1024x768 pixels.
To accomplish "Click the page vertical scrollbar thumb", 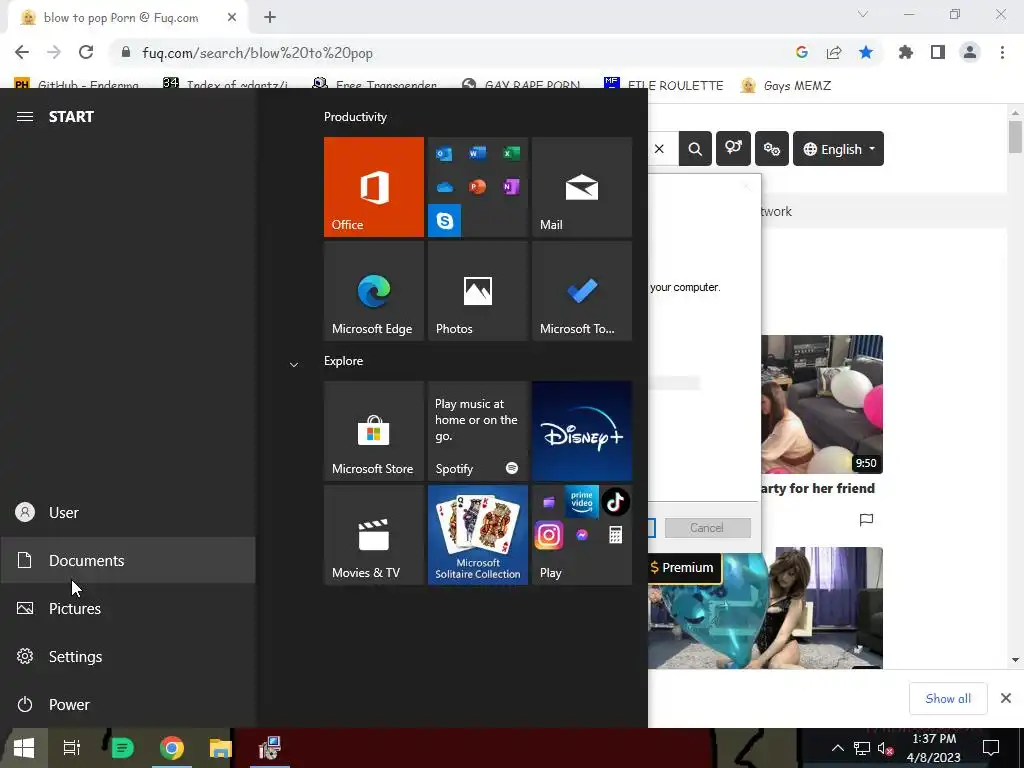I will click(1015, 137).
